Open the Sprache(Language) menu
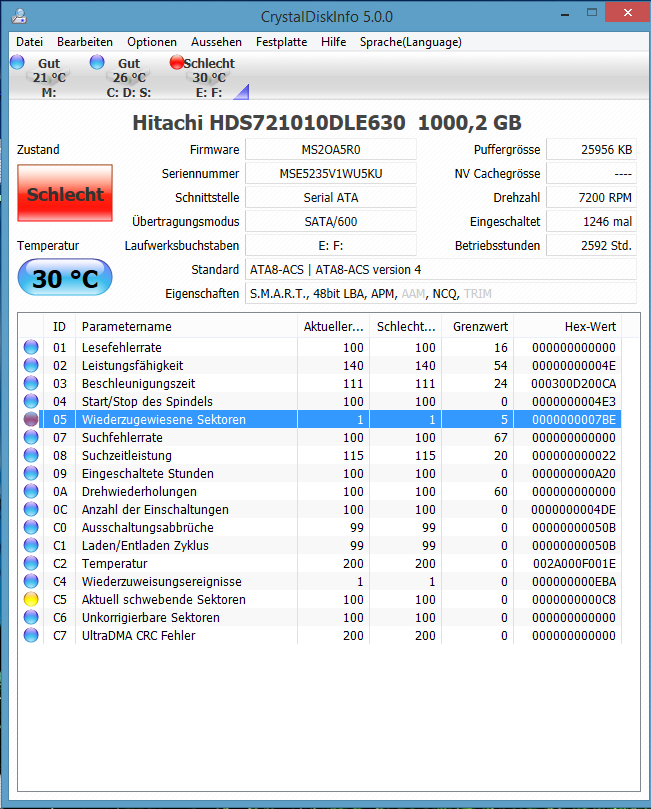 (x=411, y=42)
